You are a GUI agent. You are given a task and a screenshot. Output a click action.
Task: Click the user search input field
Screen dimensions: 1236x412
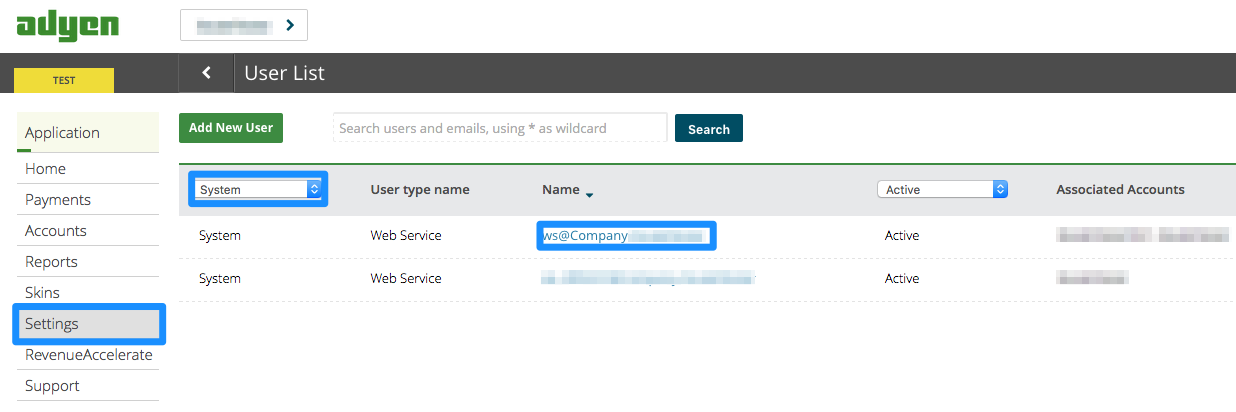point(499,128)
